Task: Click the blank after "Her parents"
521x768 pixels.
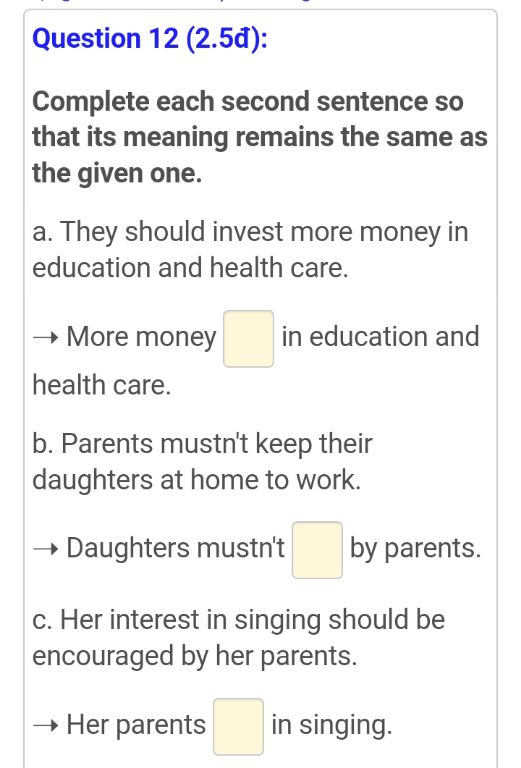Action: (x=238, y=726)
